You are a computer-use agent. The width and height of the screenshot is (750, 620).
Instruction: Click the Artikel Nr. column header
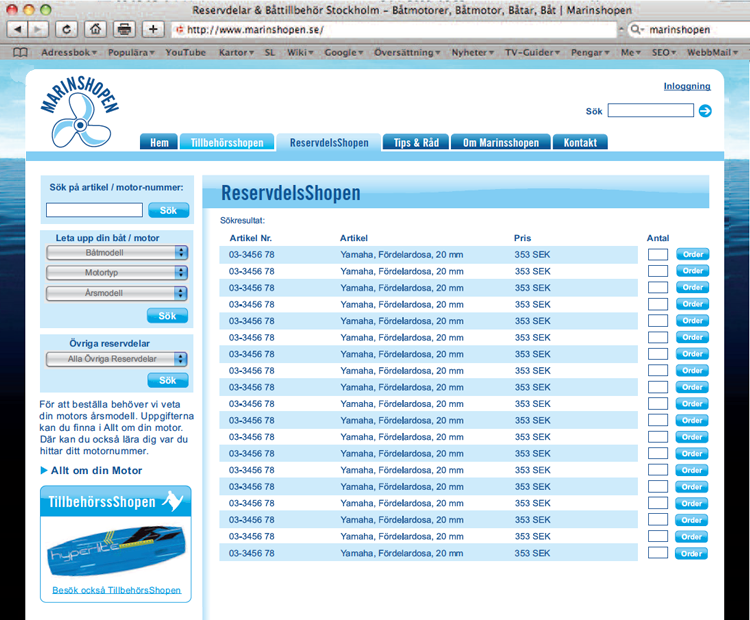point(251,238)
